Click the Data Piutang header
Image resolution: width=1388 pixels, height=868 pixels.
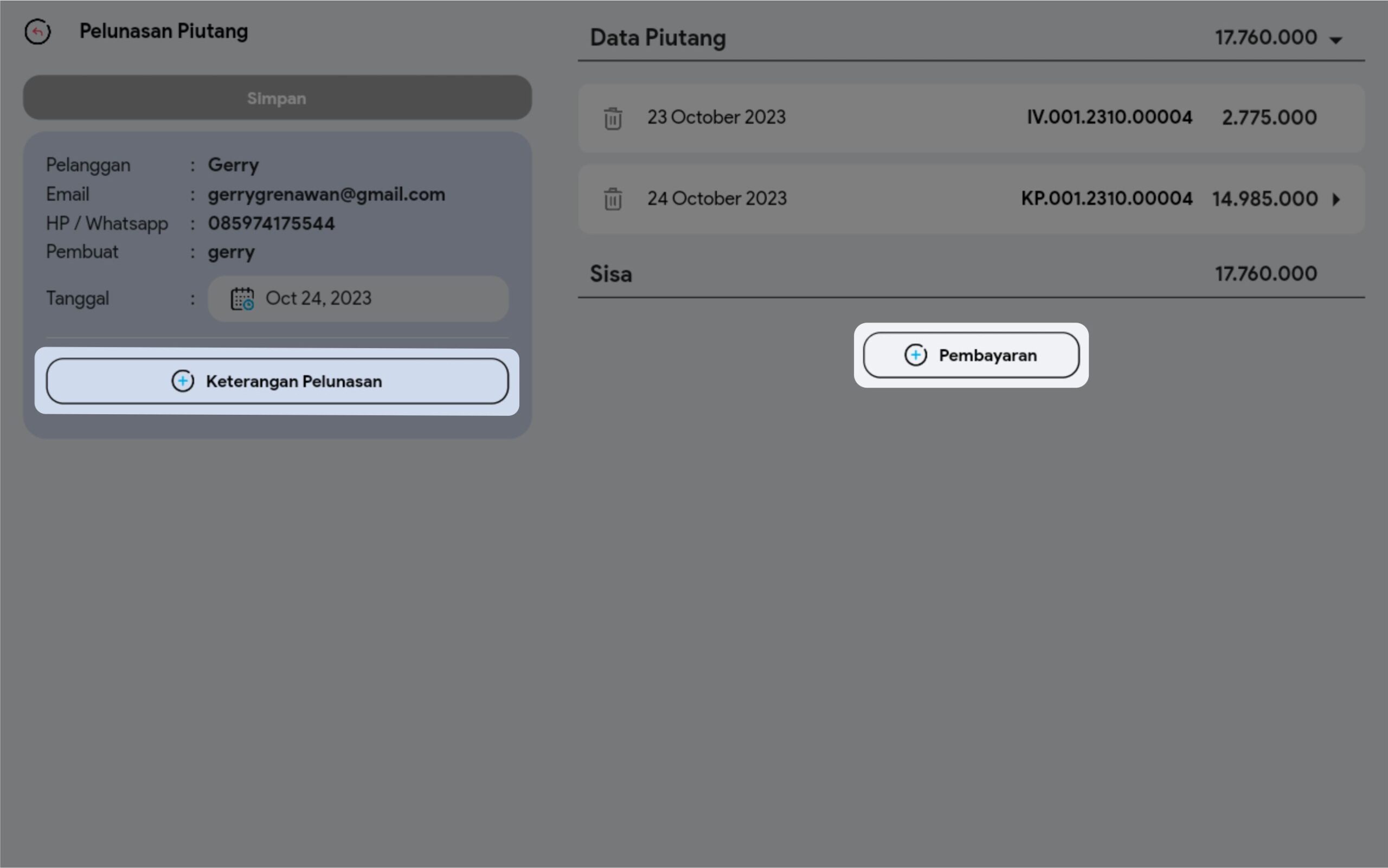pos(658,38)
